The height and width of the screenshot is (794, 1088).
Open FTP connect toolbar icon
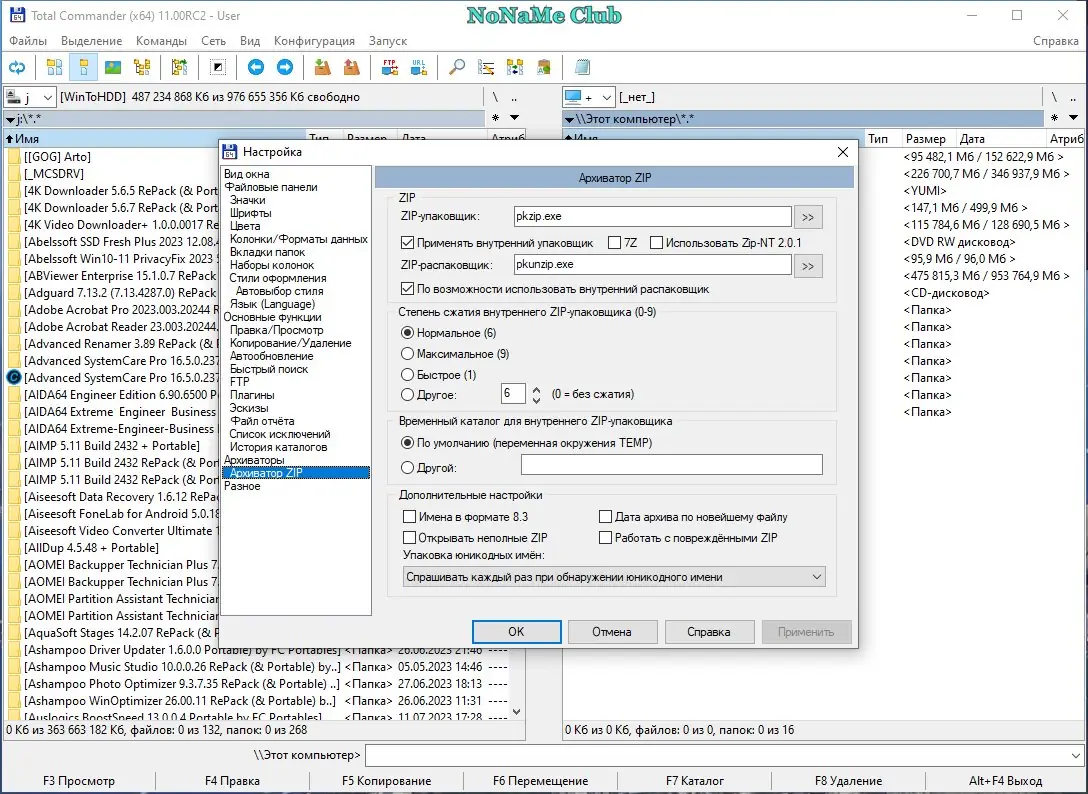pyautogui.click(x=389, y=67)
